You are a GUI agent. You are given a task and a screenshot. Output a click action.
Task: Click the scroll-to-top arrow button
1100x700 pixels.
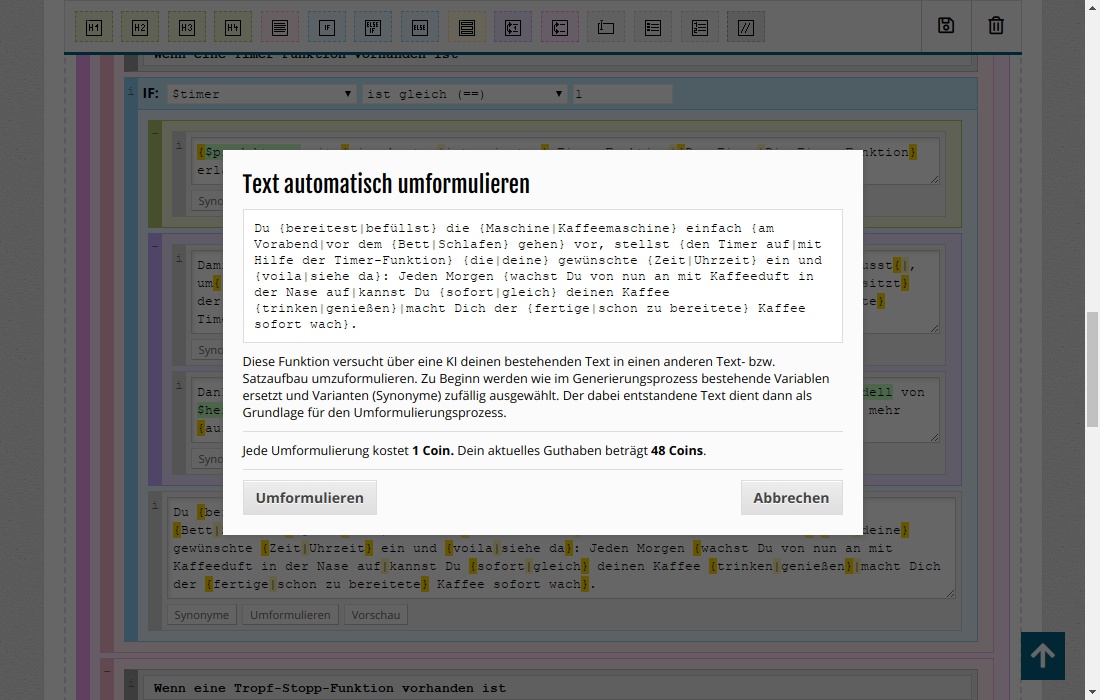tap(1042, 656)
